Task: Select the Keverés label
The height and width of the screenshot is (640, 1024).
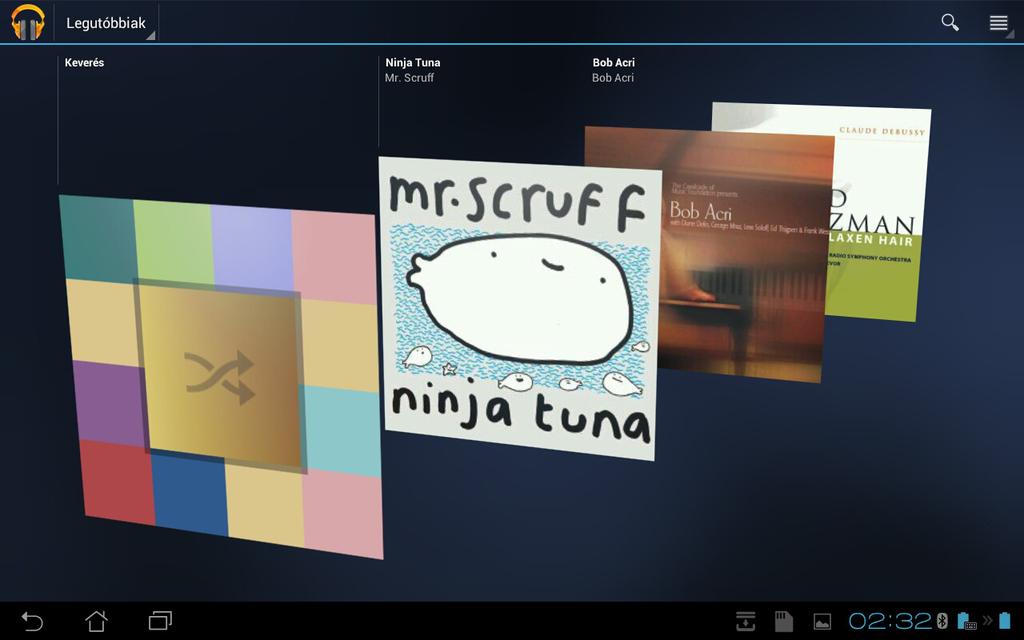Action: point(84,63)
